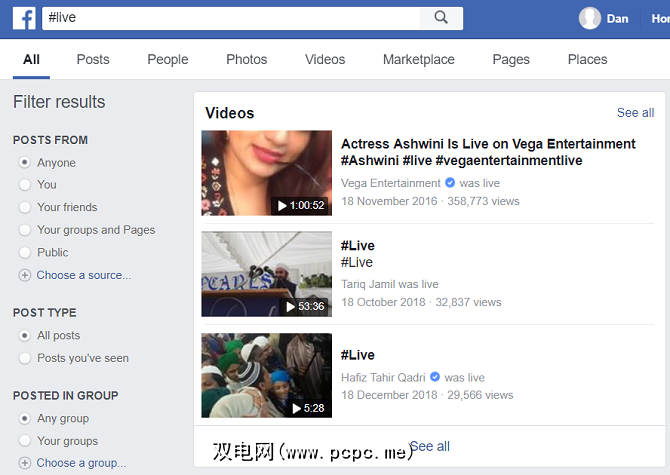The image size is (670, 475).
Task: Click the bottom See all link
Action: point(430,446)
